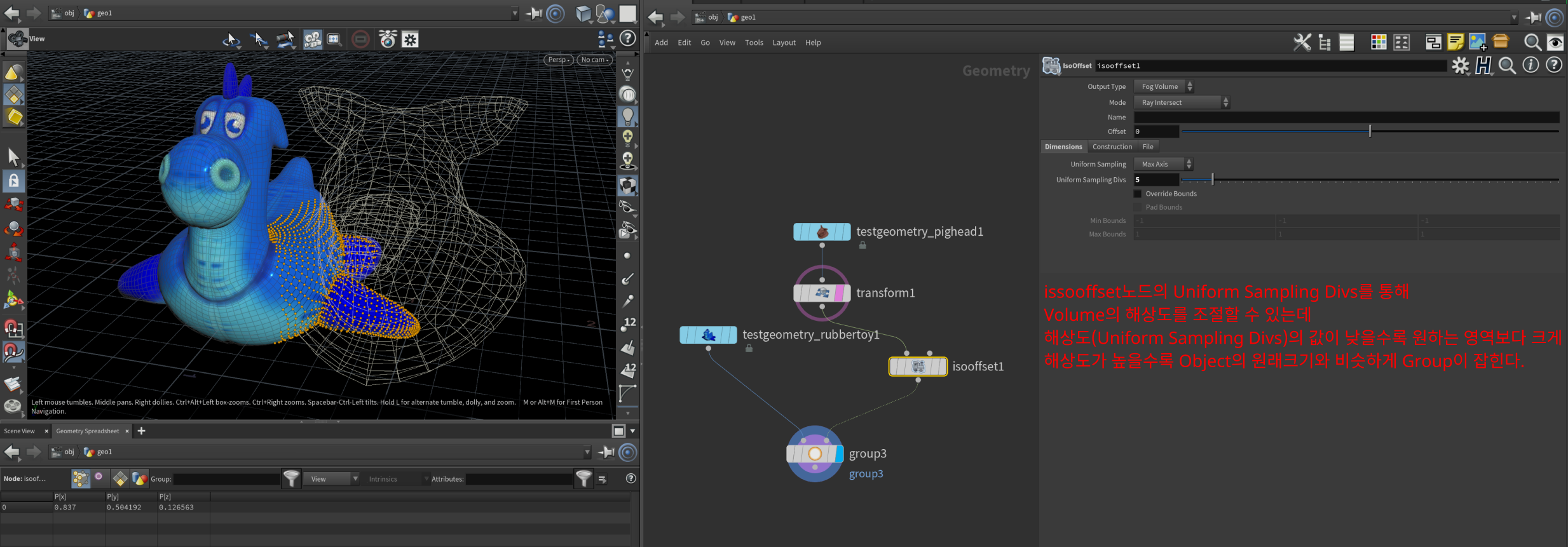Click the spreadsheet Group input field
Image resolution: width=1568 pixels, height=547 pixels.
pos(227,479)
